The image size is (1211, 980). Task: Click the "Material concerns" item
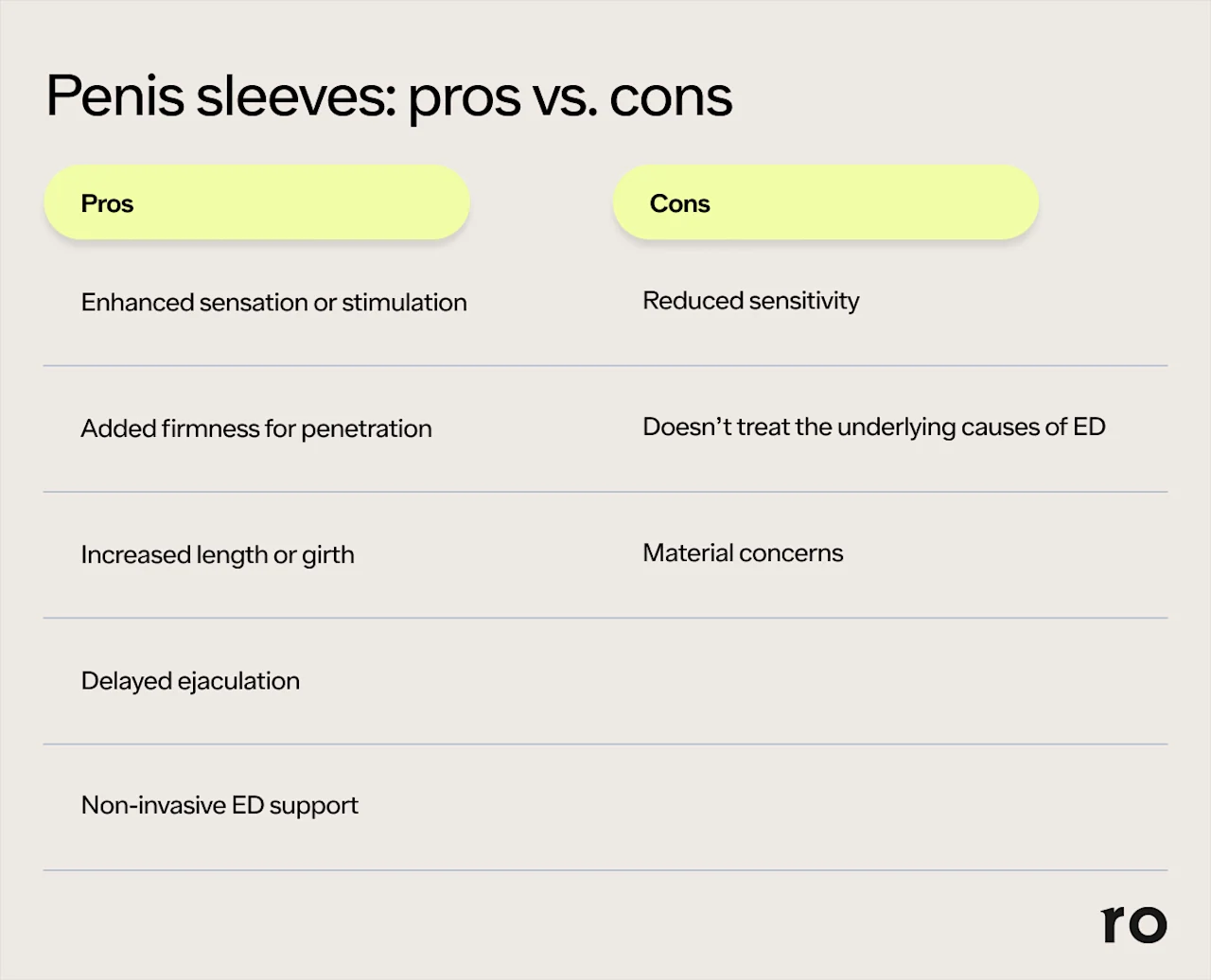pos(743,553)
